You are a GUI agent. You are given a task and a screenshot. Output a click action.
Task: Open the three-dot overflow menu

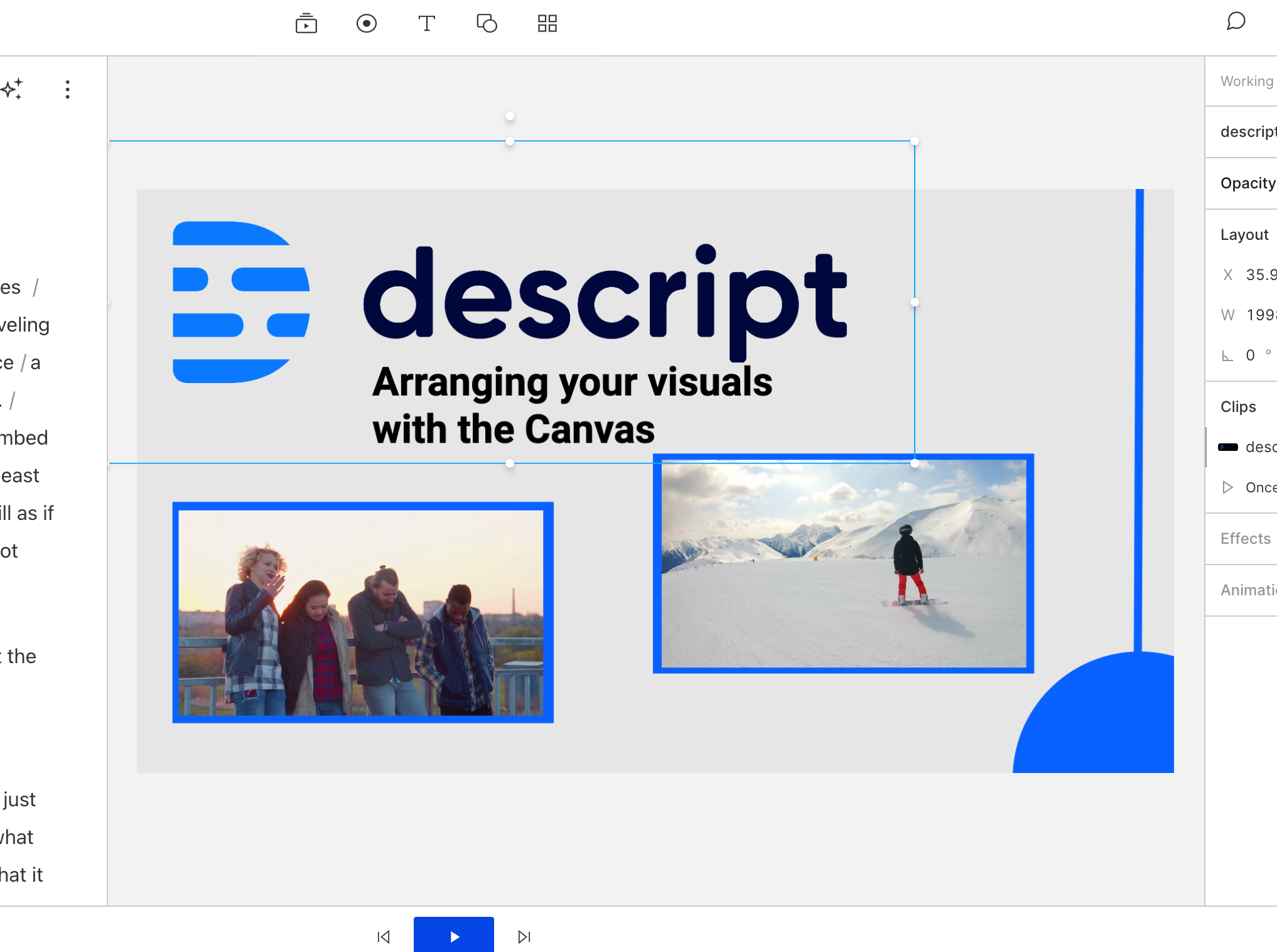67,90
